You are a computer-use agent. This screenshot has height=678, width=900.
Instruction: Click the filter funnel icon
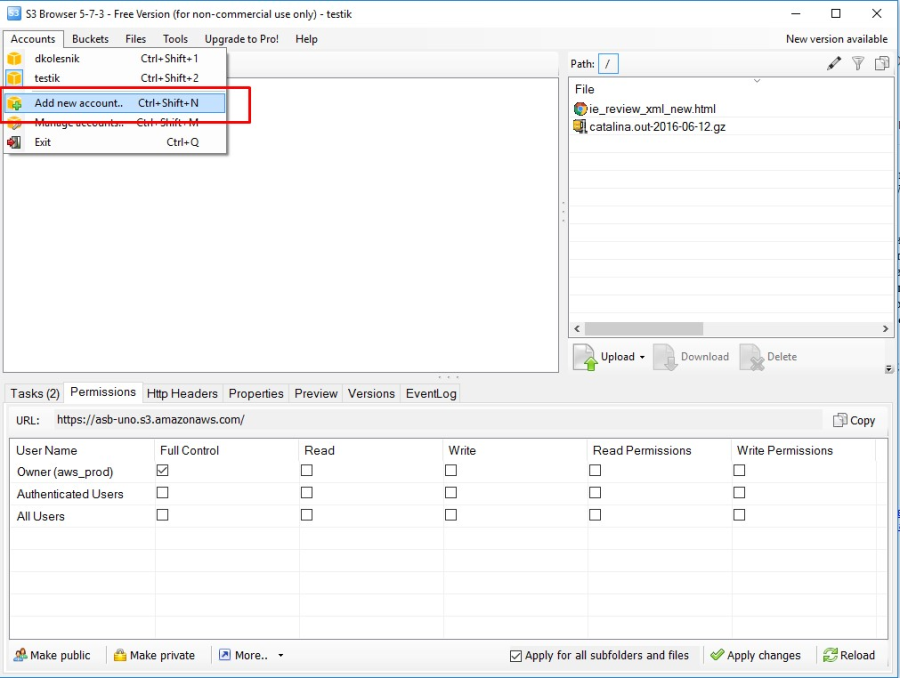point(858,63)
